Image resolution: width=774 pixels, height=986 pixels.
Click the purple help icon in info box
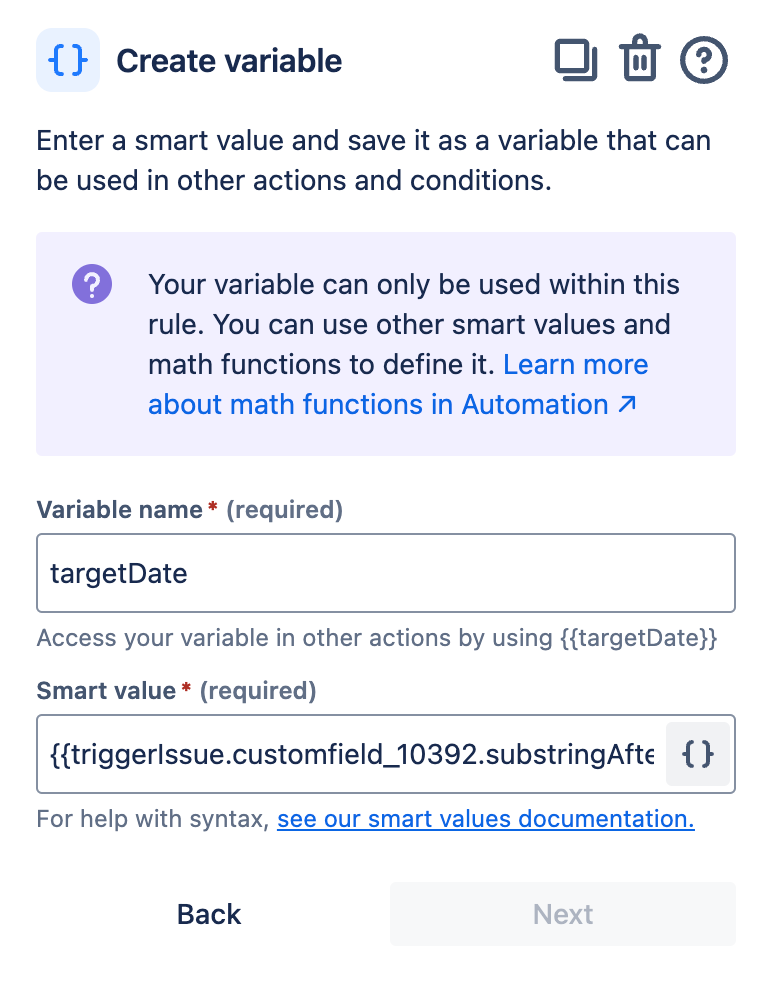tap(91, 283)
